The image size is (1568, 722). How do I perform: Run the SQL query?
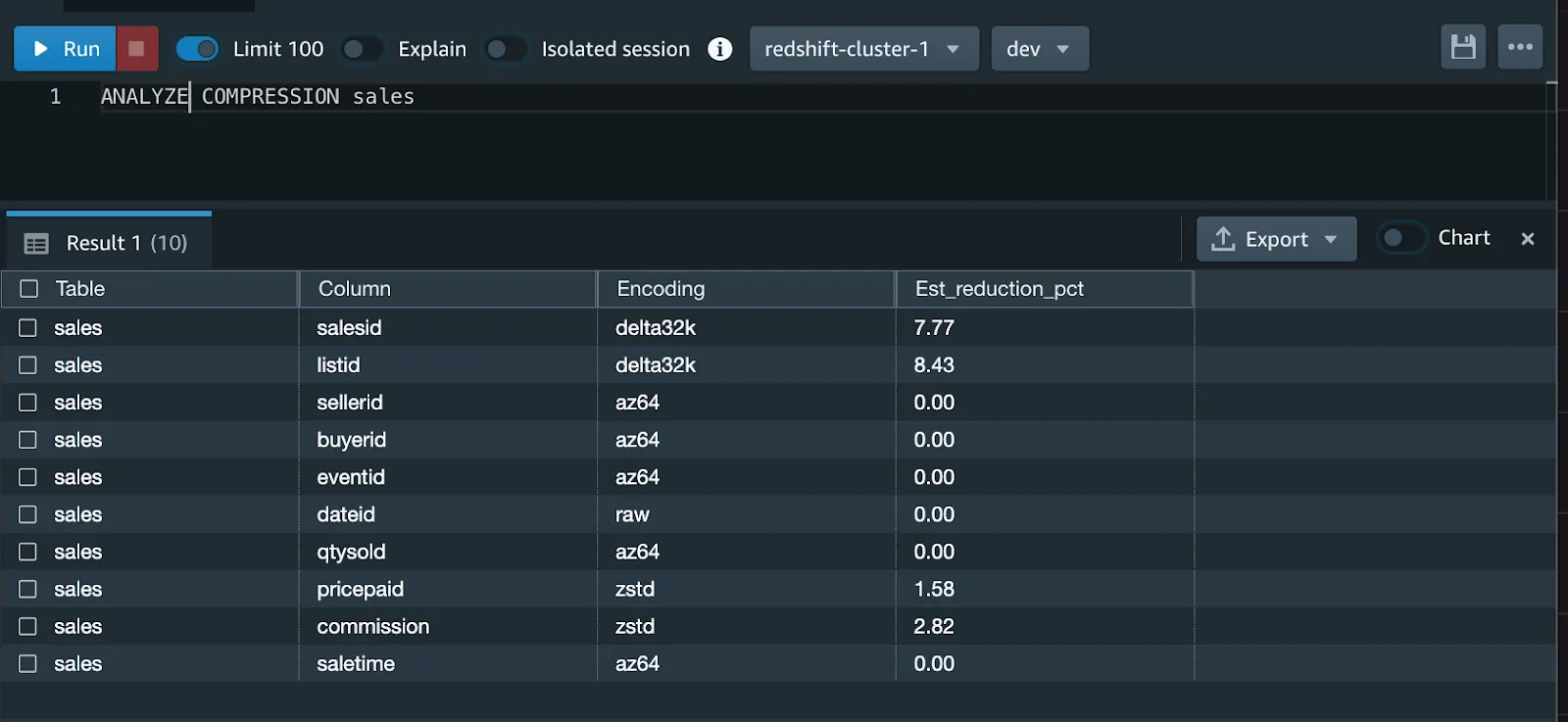click(x=65, y=49)
